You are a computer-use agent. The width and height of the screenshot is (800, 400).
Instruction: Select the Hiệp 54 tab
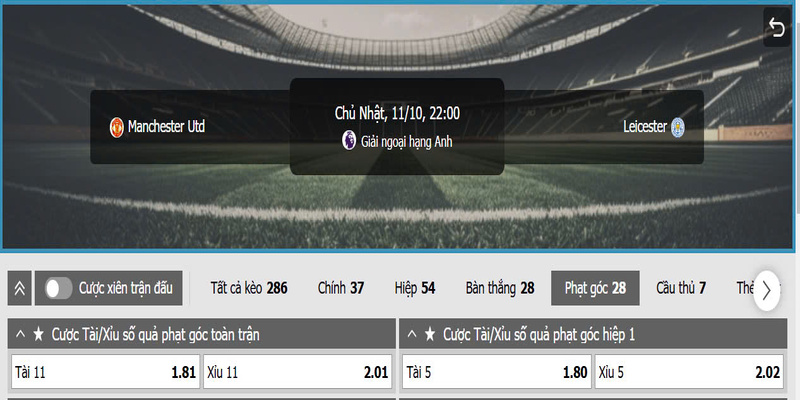[x=415, y=288]
